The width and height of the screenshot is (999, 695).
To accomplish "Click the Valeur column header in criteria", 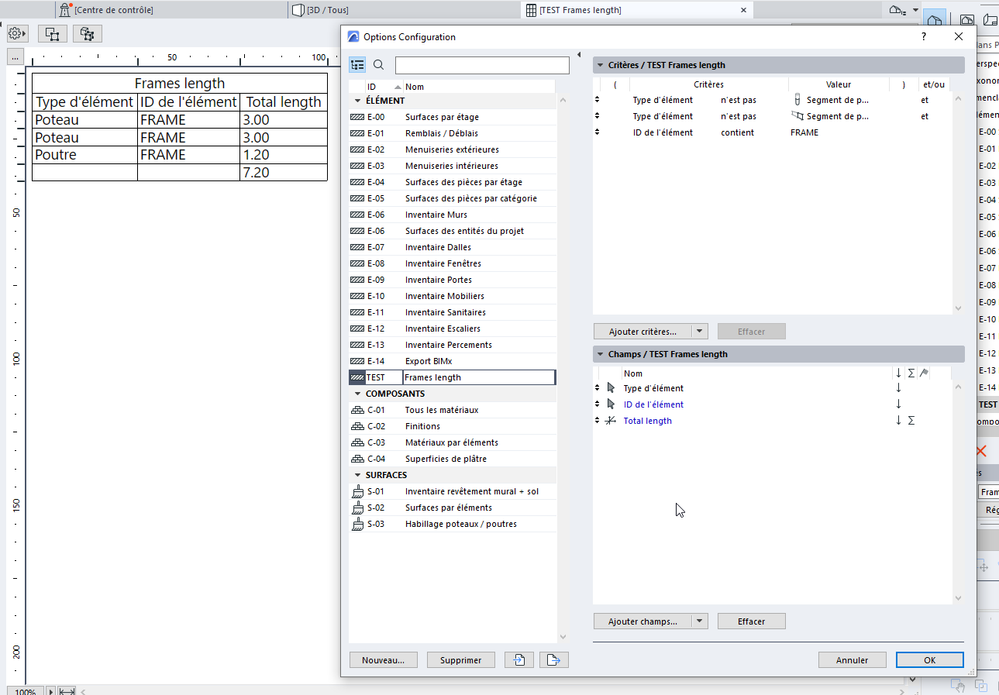I will pos(838,84).
